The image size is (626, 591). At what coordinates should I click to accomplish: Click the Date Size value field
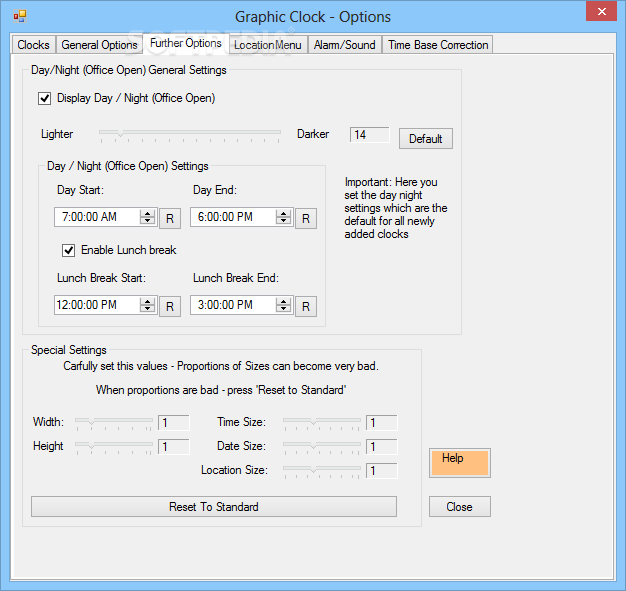(382, 446)
